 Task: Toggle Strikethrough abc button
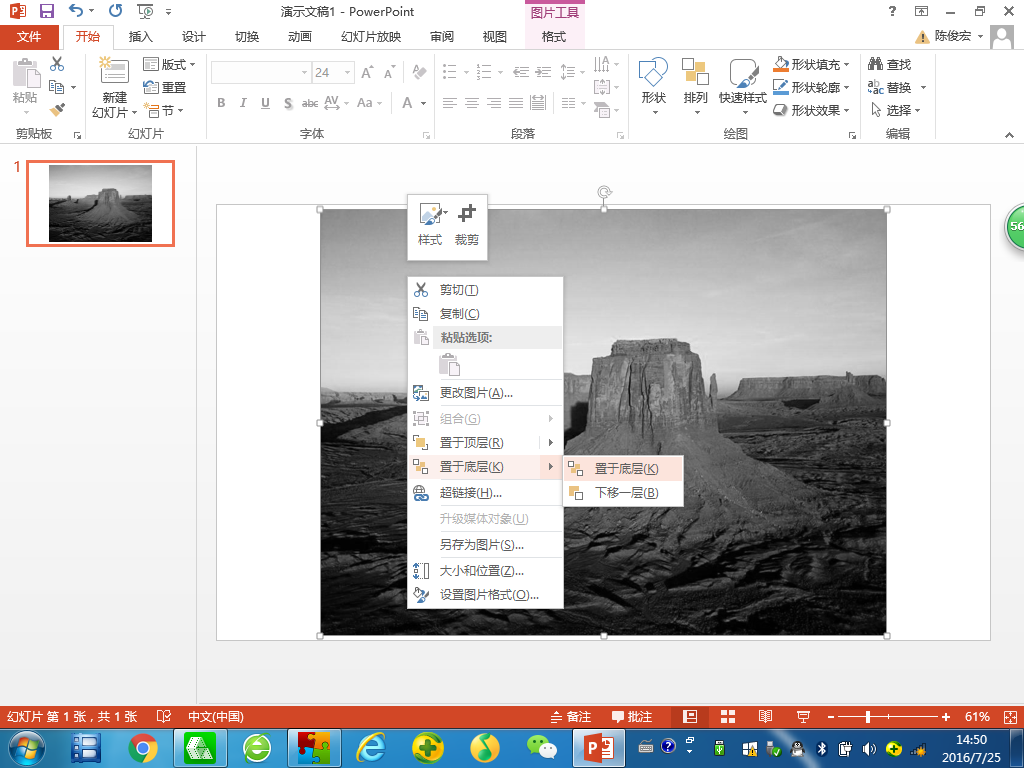310,103
